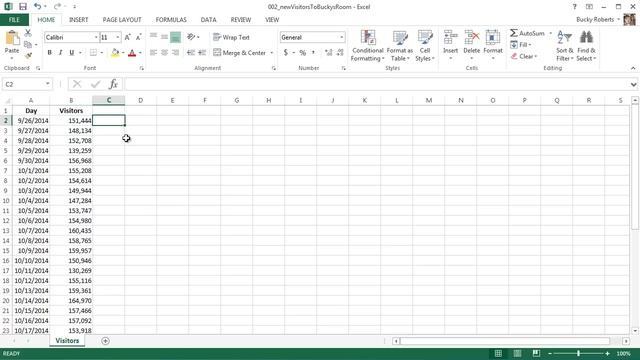Open Cell Styles gallery

[x=425, y=46]
